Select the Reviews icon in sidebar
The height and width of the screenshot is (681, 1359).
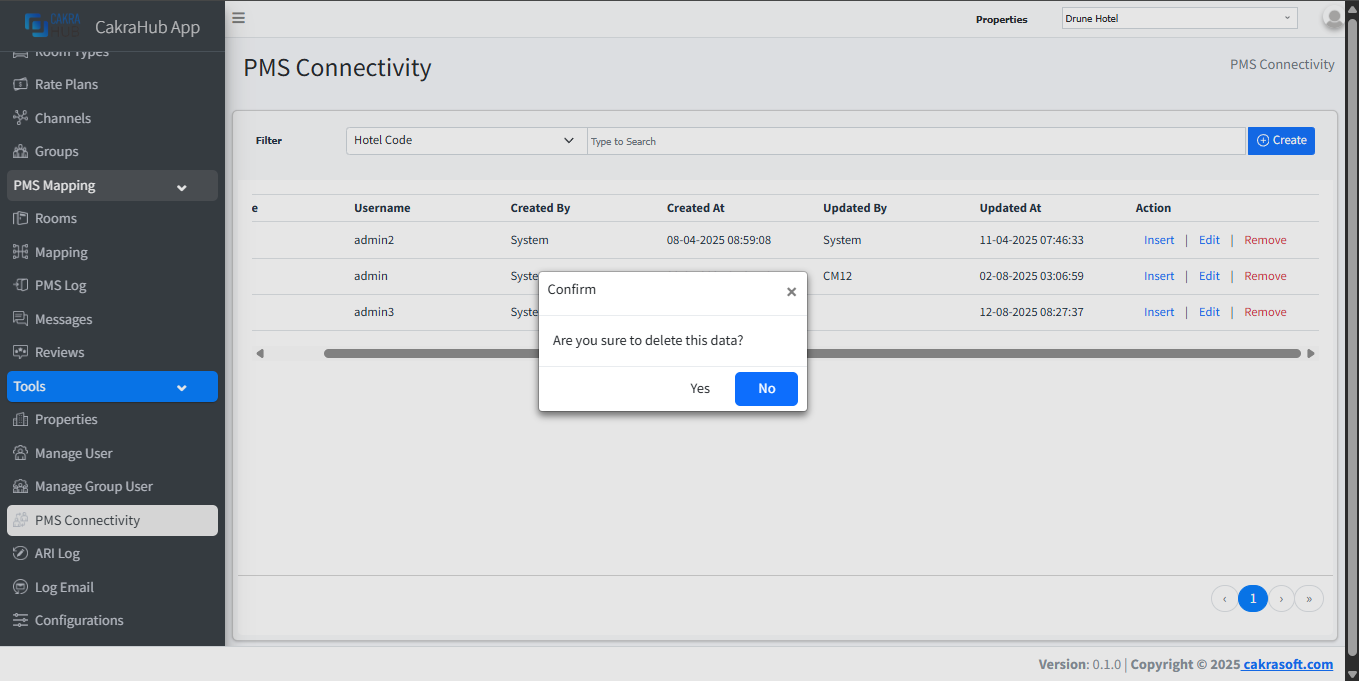(x=21, y=352)
